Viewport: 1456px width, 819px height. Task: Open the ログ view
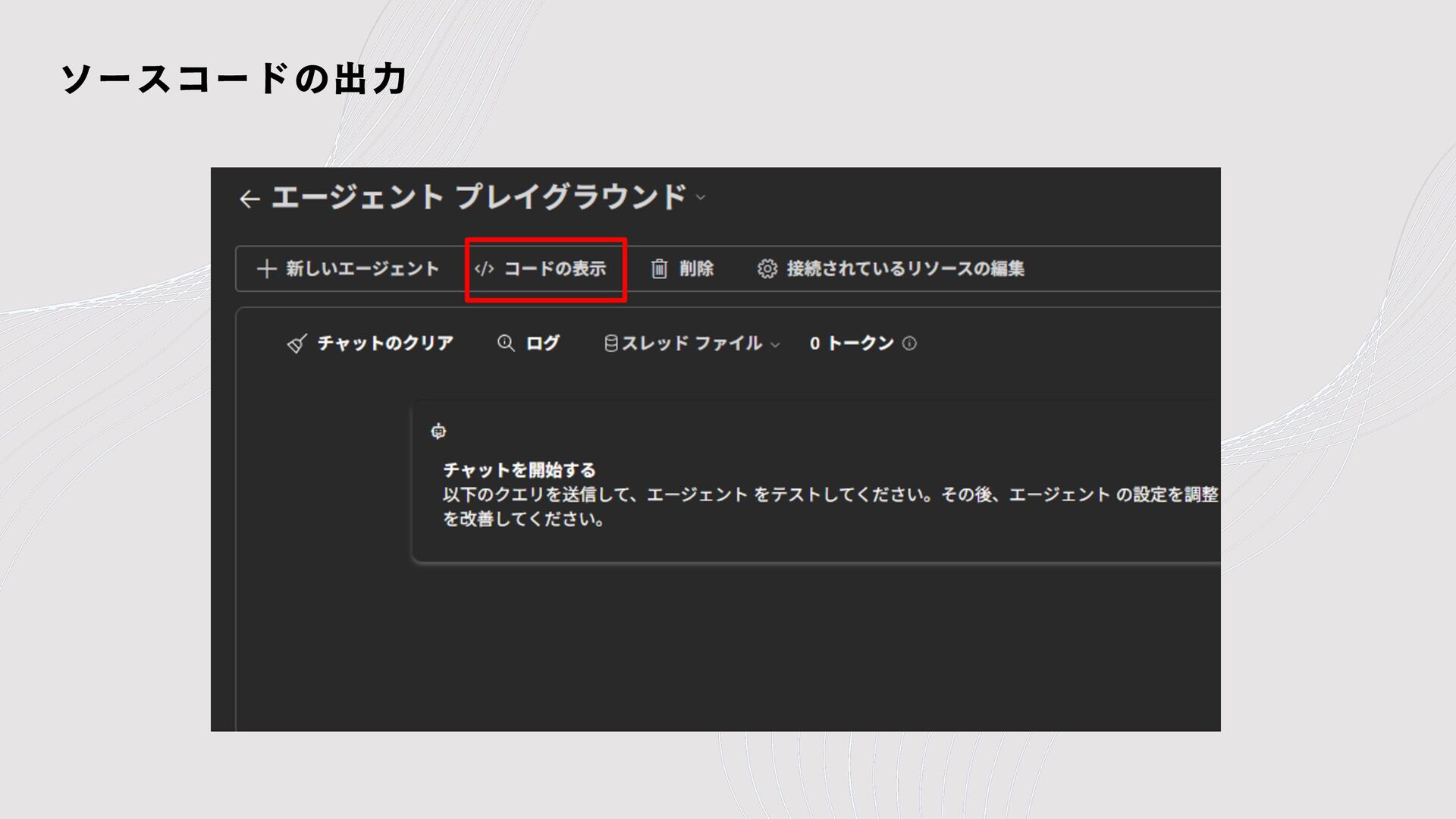click(x=542, y=344)
